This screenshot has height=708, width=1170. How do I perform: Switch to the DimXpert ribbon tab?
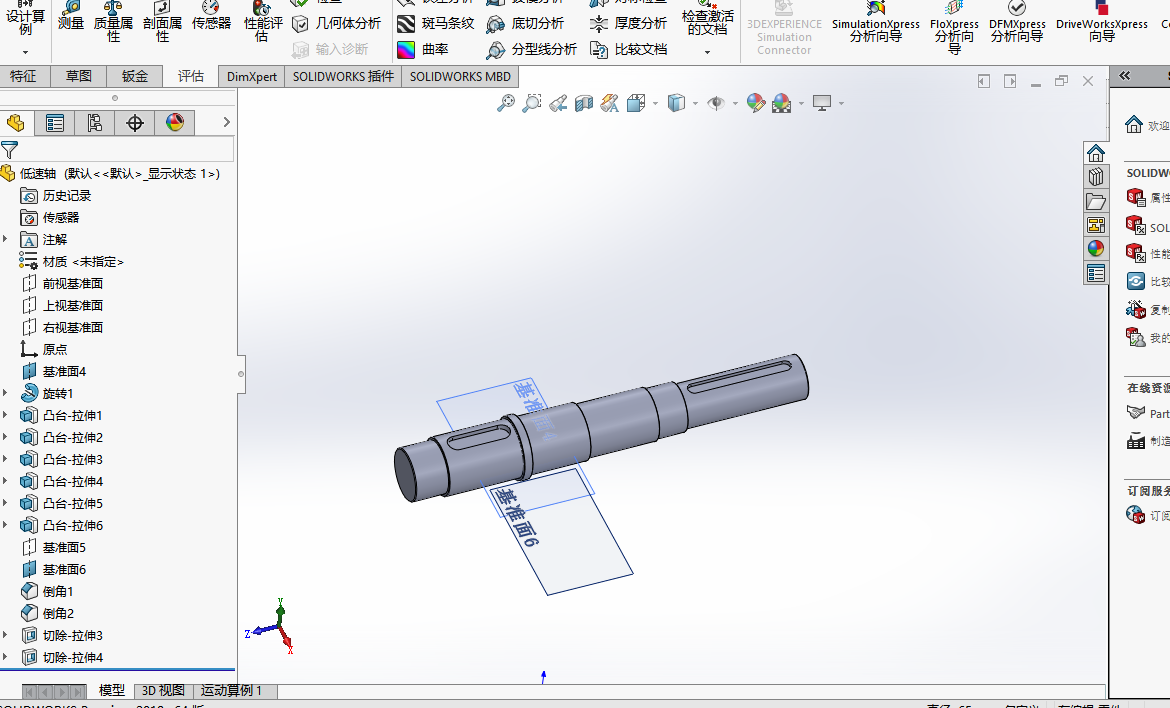[251, 76]
